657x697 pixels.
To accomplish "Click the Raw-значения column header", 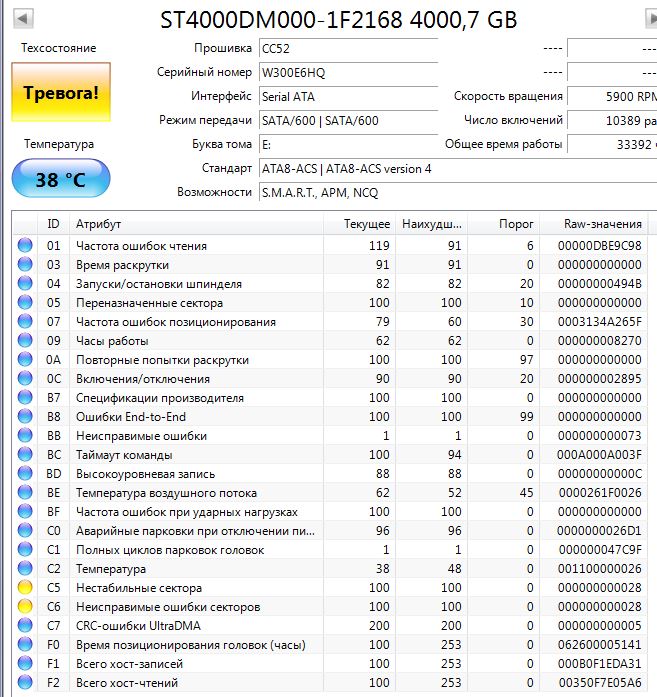I will tap(591, 224).
